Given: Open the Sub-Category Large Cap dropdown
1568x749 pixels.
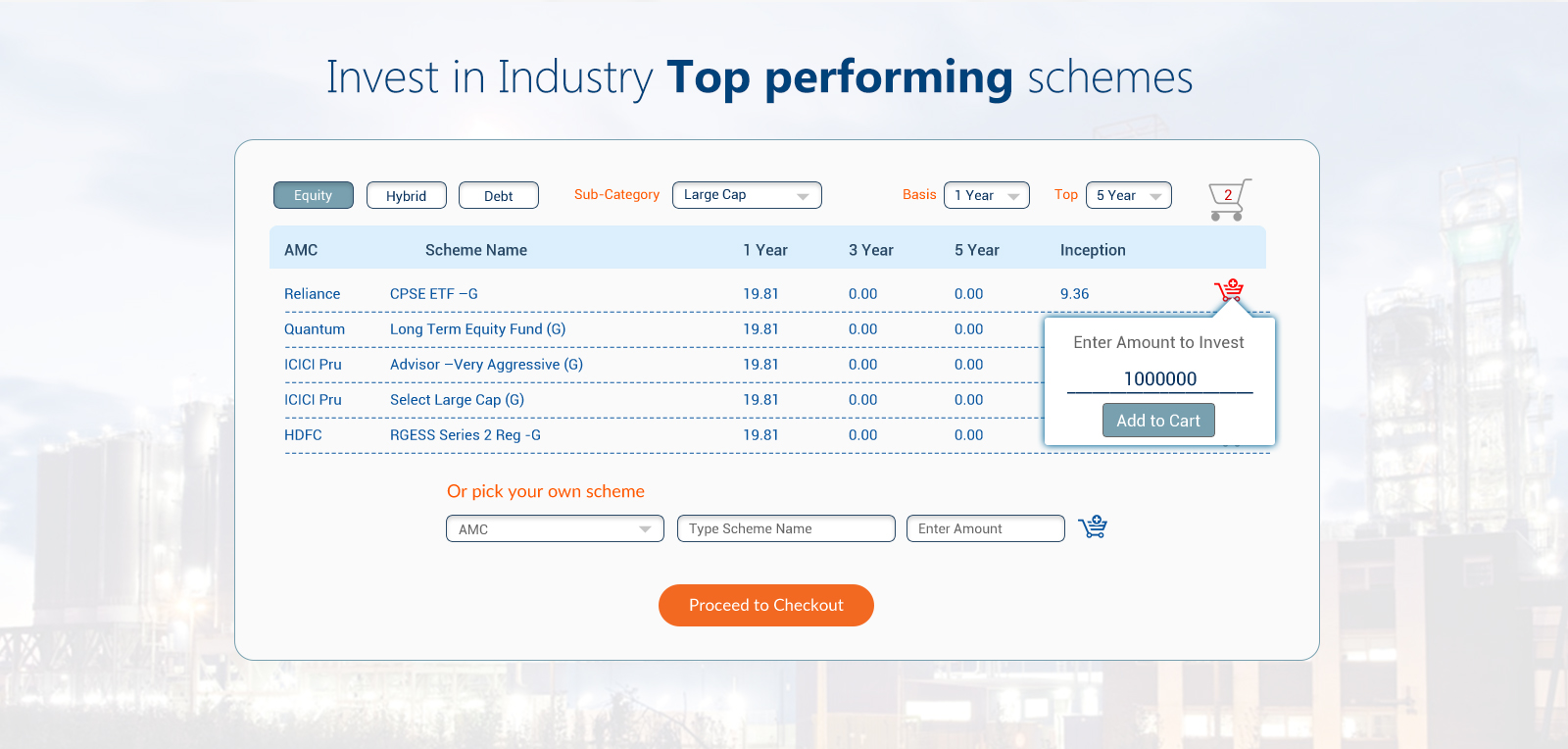Looking at the screenshot, I should point(746,195).
